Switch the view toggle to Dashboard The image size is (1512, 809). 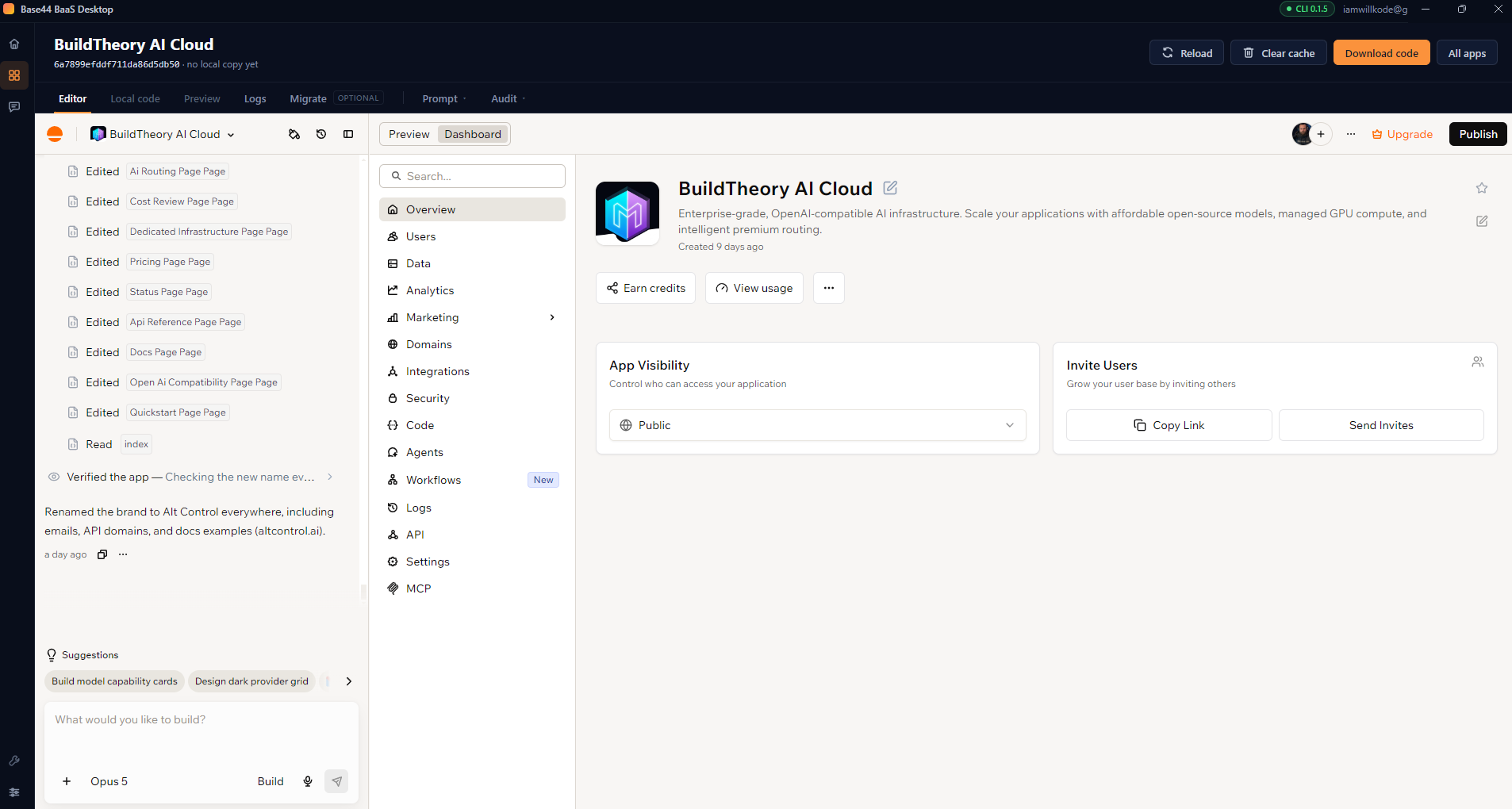[x=473, y=134]
